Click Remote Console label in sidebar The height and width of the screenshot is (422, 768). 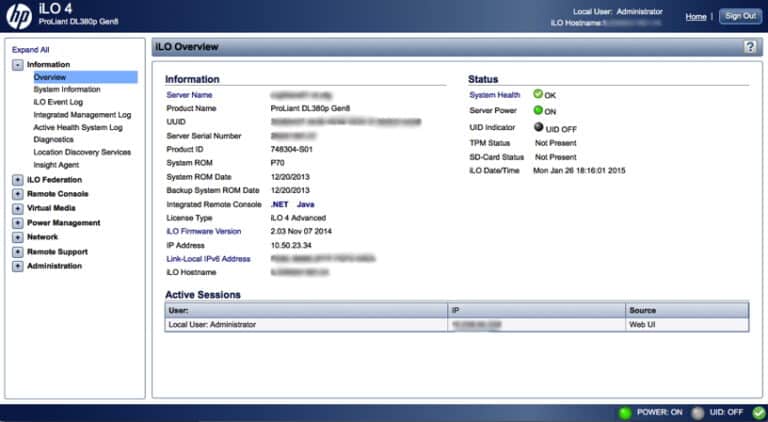point(58,194)
